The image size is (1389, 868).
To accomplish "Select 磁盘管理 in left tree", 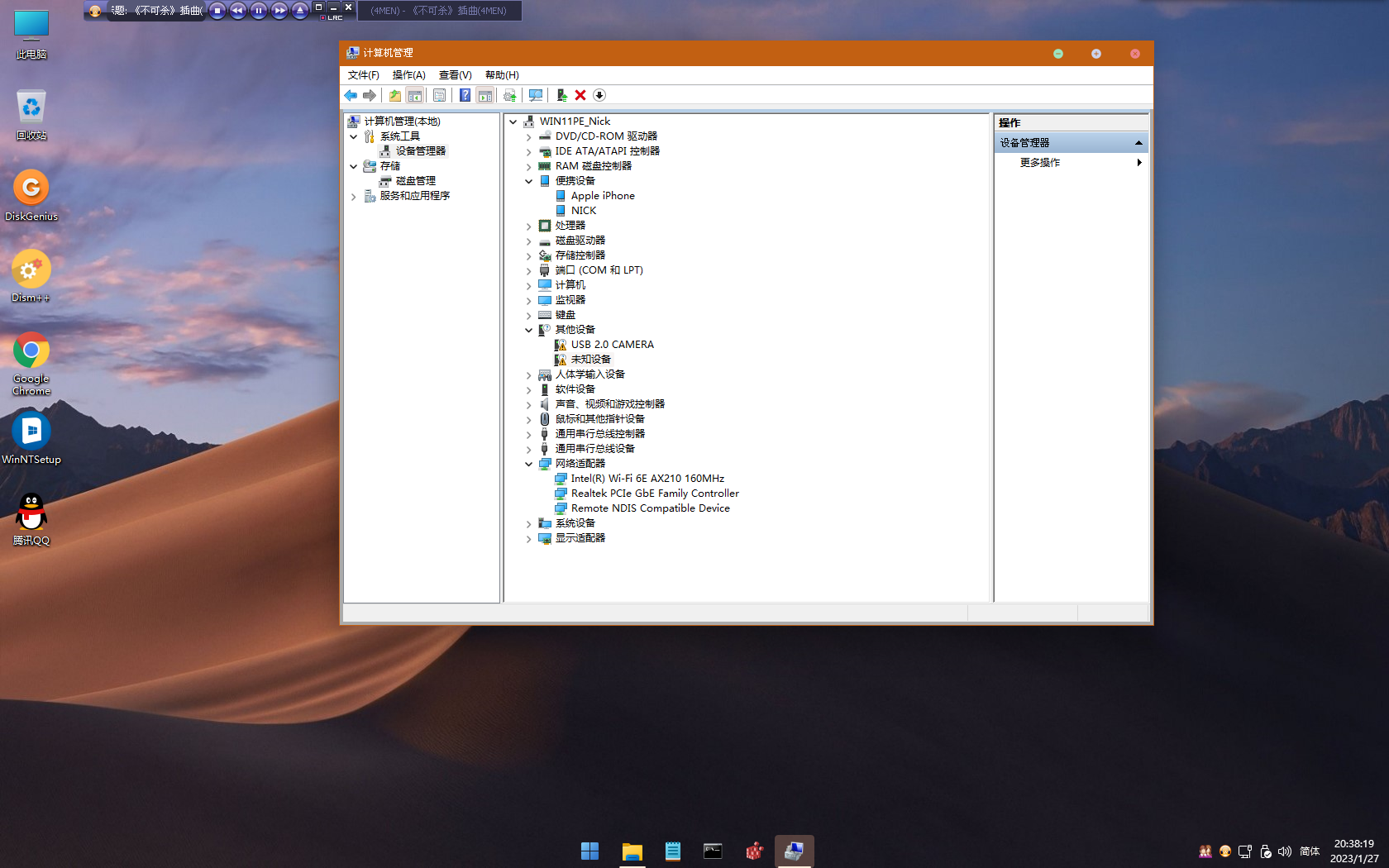I will [x=416, y=181].
